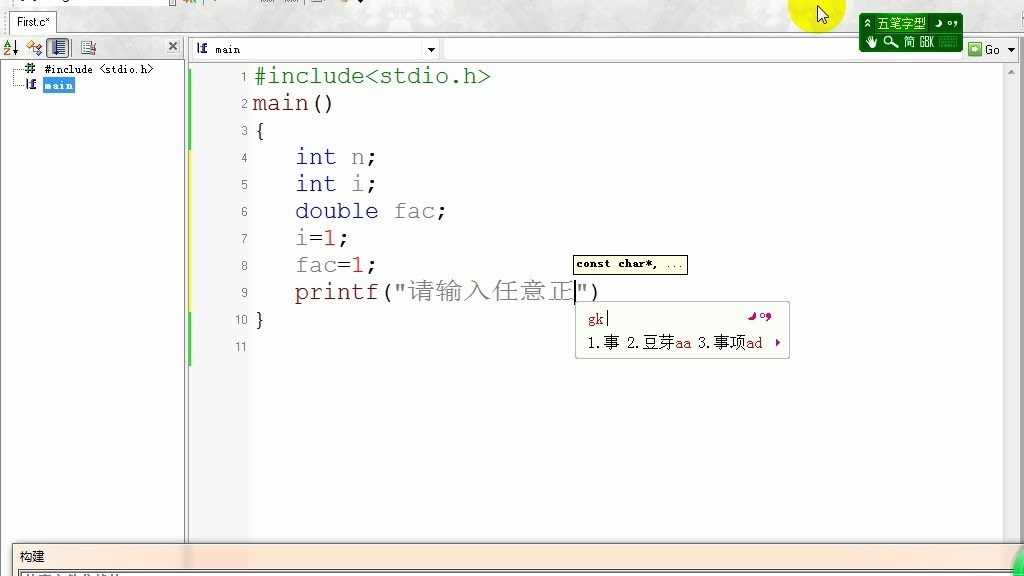Sort symbols alphabetically with the A-Z icon
The image size is (1024, 576).
point(10,48)
